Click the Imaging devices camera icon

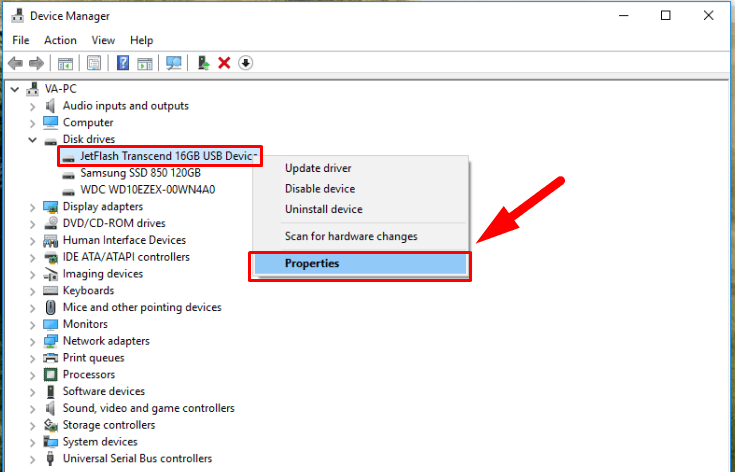[50, 274]
